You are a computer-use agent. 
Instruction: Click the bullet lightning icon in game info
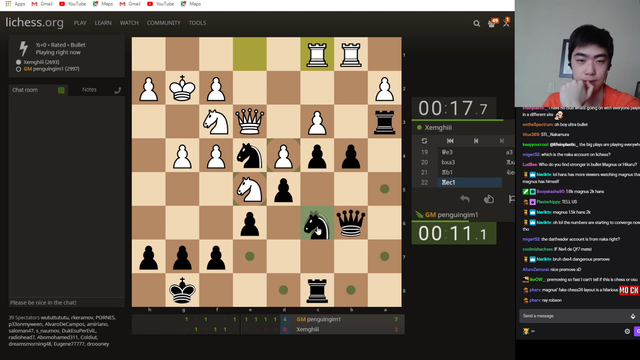(x=24, y=49)
